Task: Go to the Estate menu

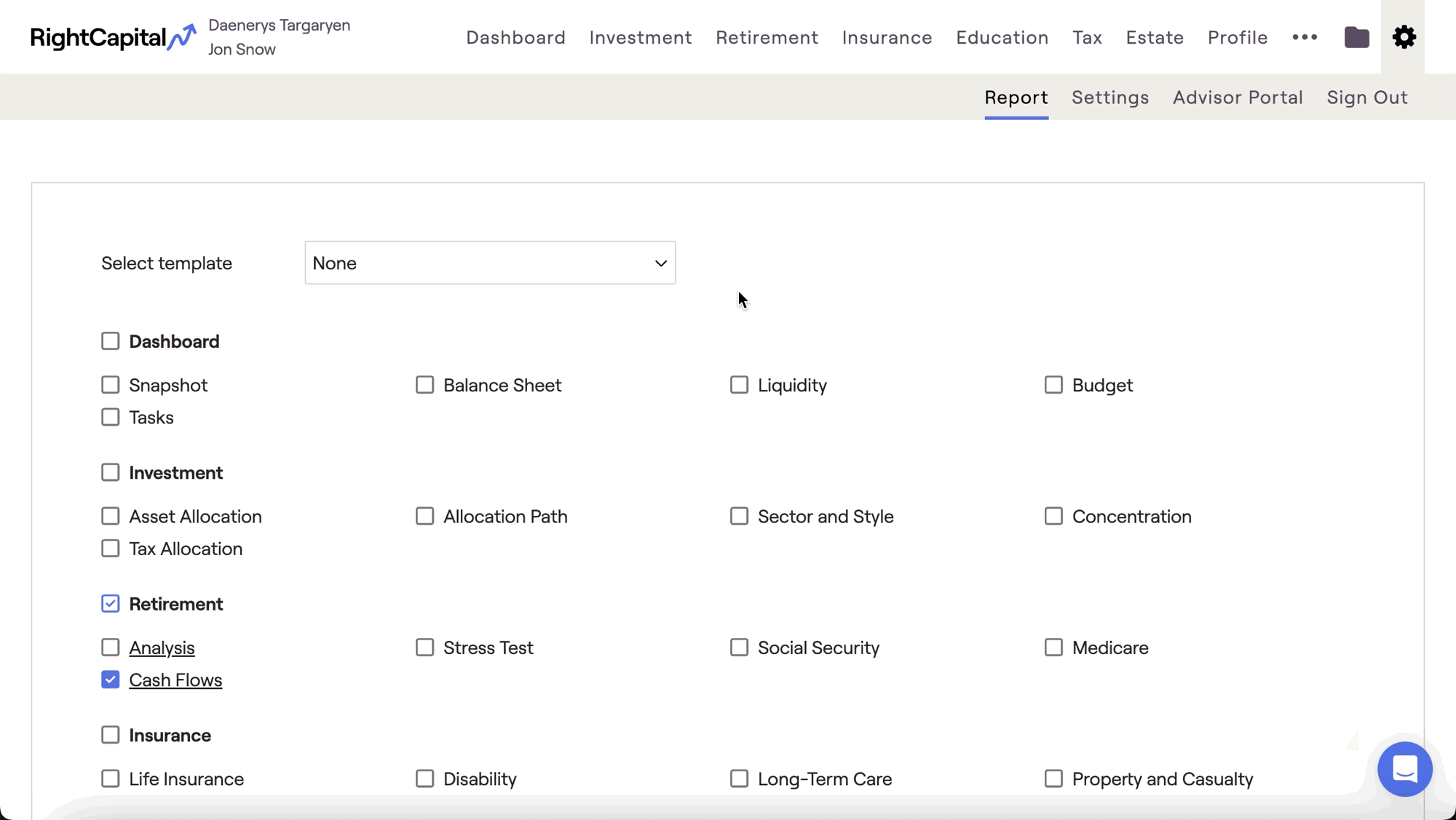Action: tap(1155, 37)
